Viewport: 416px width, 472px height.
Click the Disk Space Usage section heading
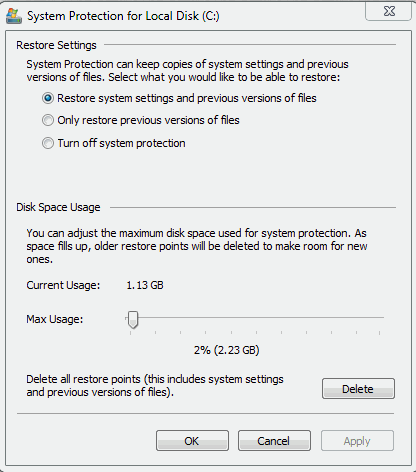coord(58,207)
